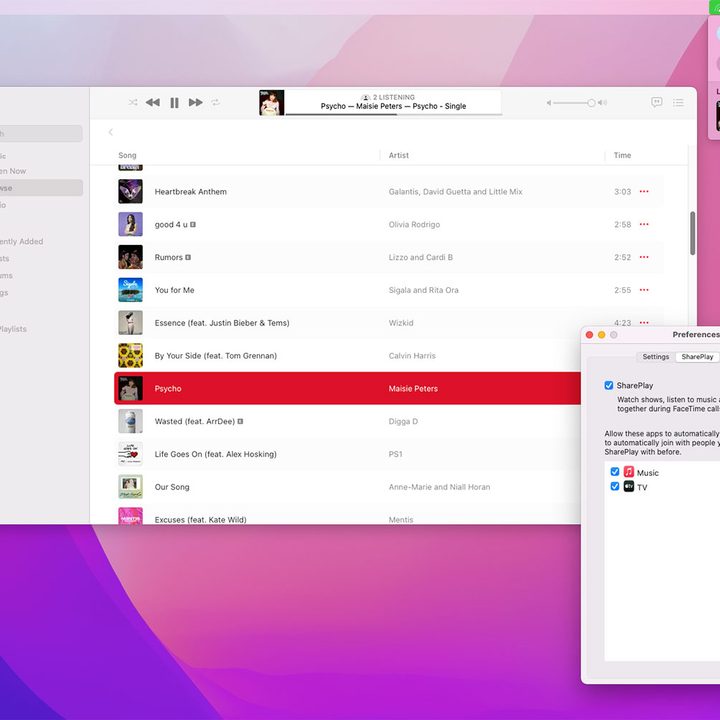Click artist Olivia Rodrigo
Viewport: 720px width, 720px height.
[414, 225]
